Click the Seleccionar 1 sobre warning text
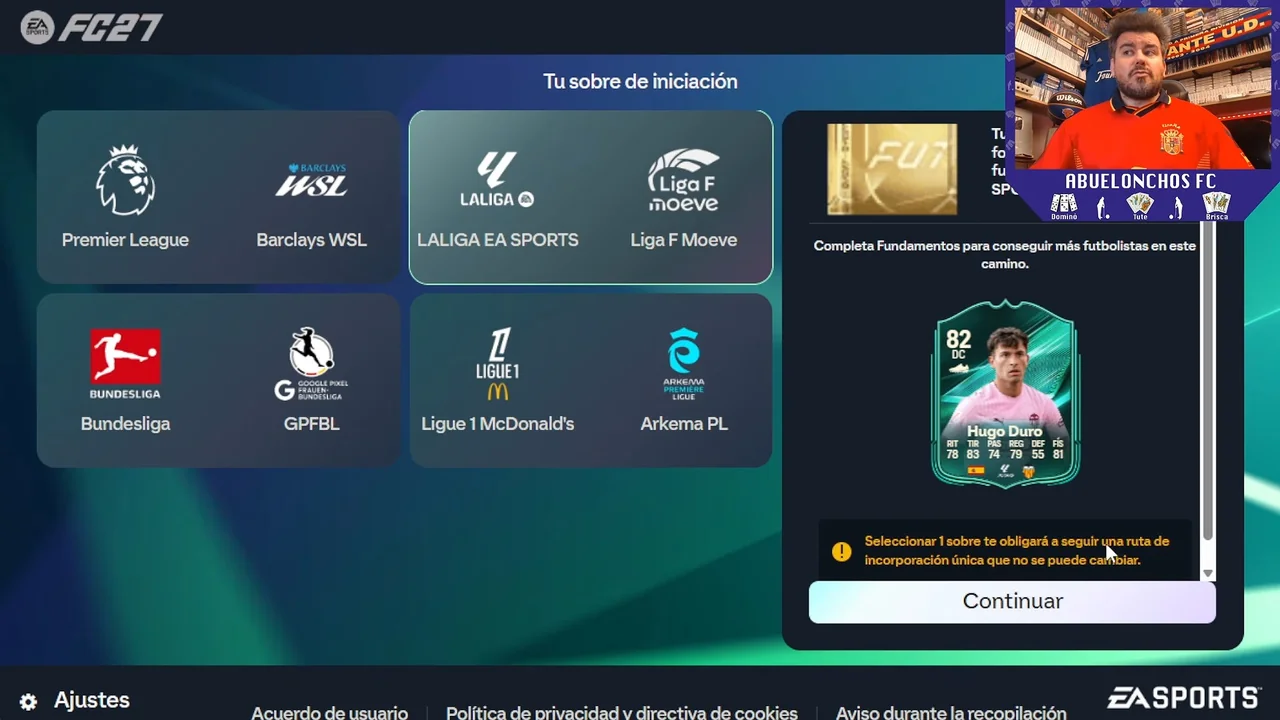Image resolution: width=1280 pixels, height=720 pixels. (x=1017, y=551)
